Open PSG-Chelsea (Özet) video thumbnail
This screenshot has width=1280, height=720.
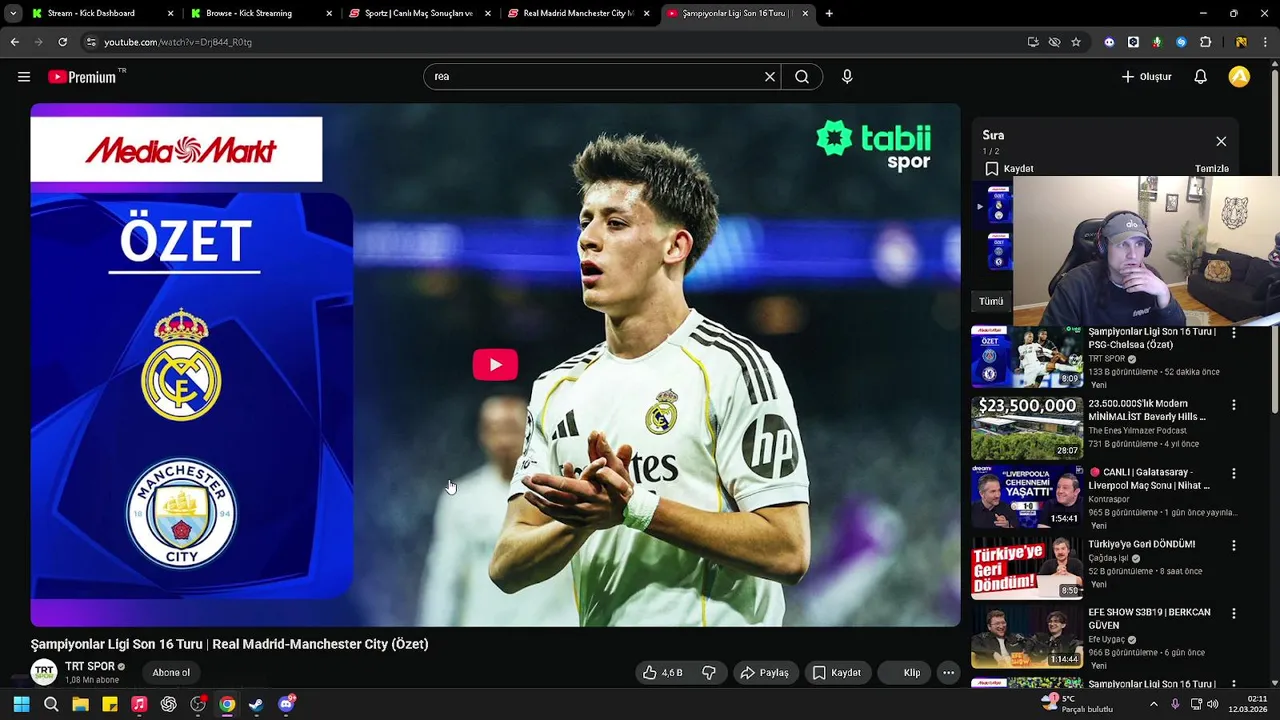pos(1027,357)
